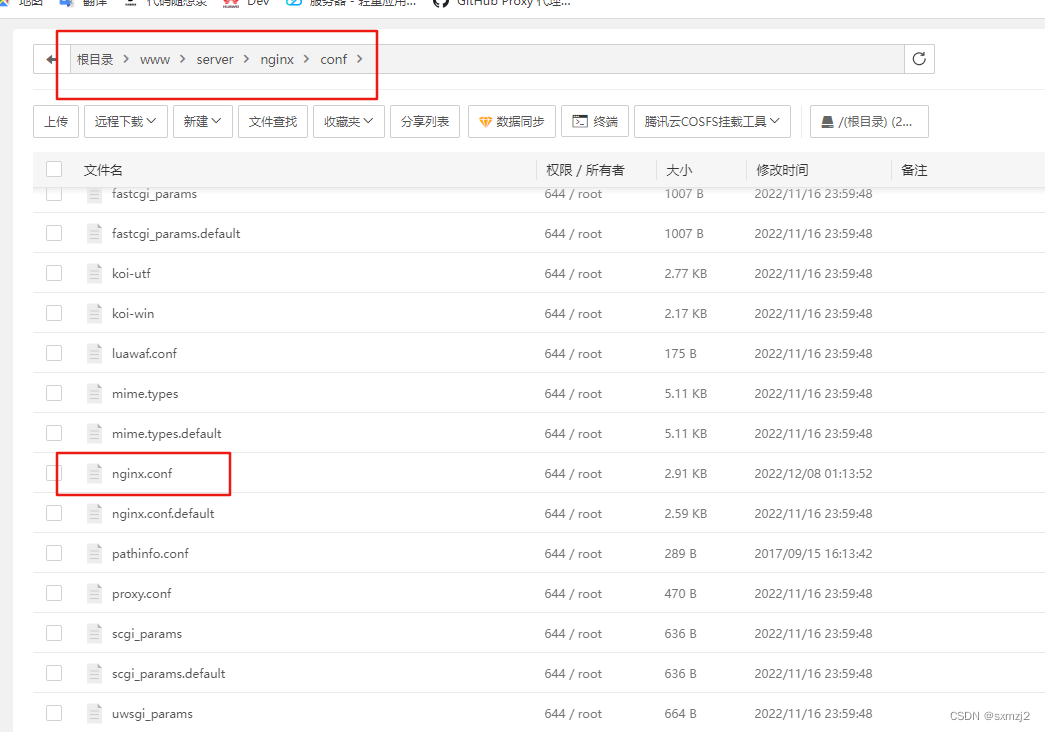The height and width of the screenshot is (732, 1045).
Task: Click the 文件查找 button
Action: (x=273, y=121)
